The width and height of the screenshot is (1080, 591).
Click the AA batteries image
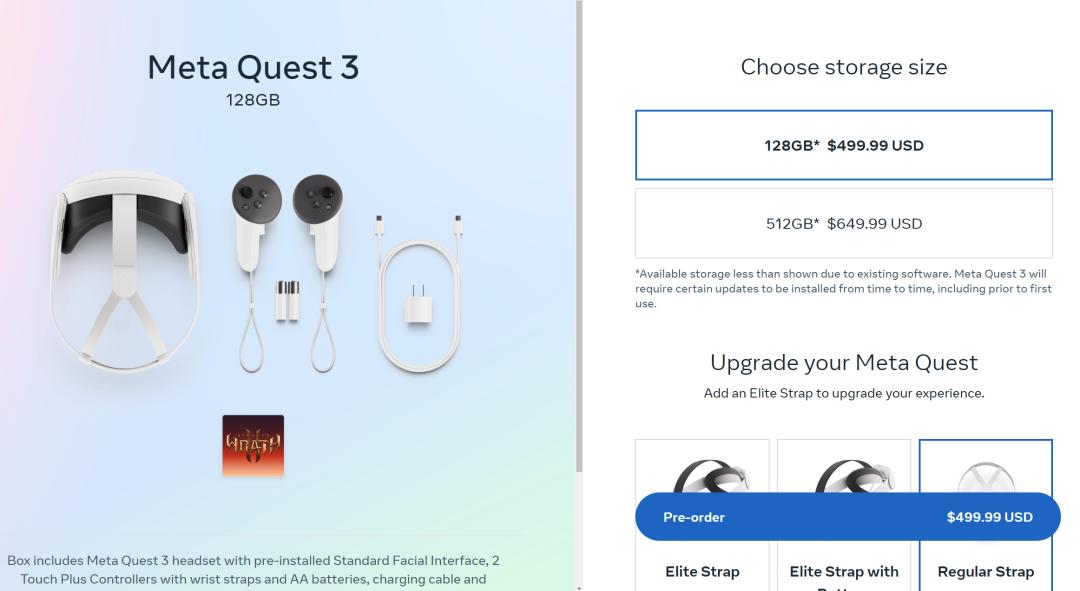pyautogui.click(x=287, y=300)
